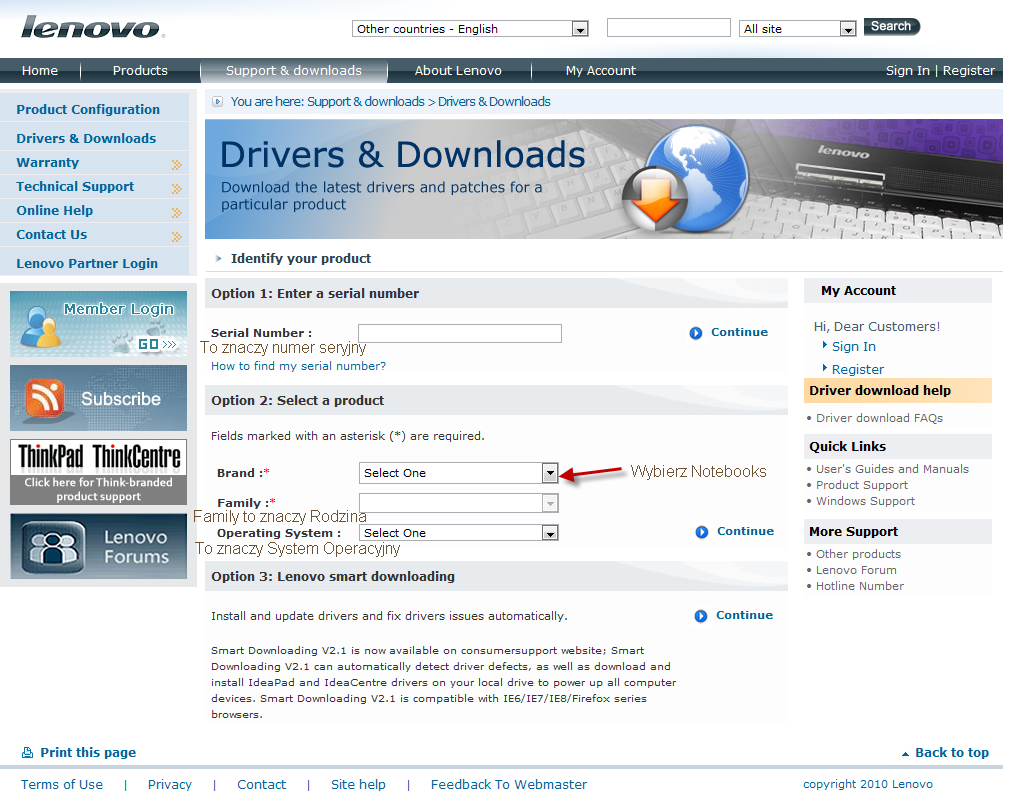Click the Lenovo logo
Viewport: 1030px width, 810px height.
pos(93,28)
